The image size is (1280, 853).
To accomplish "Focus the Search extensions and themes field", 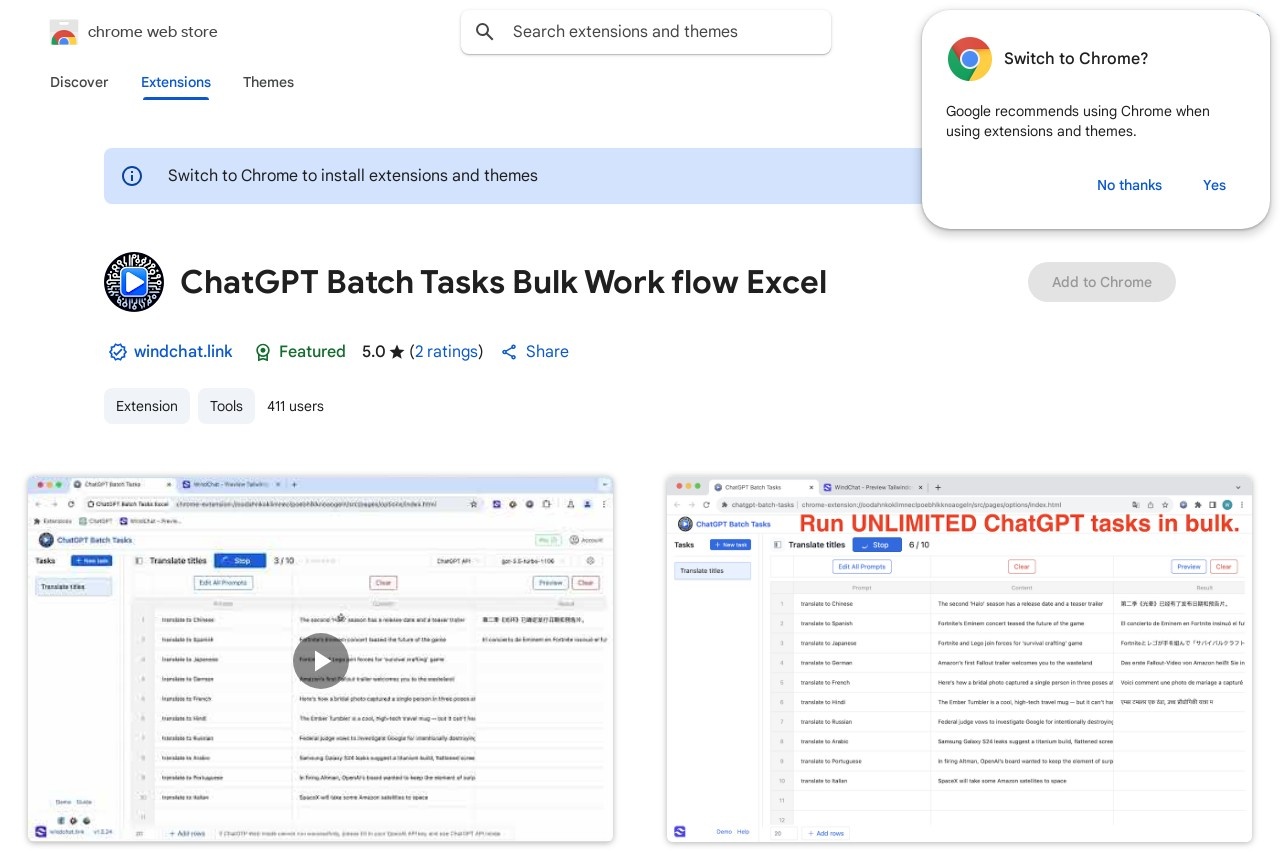I will pyautogui.click(x=646, y=32).
